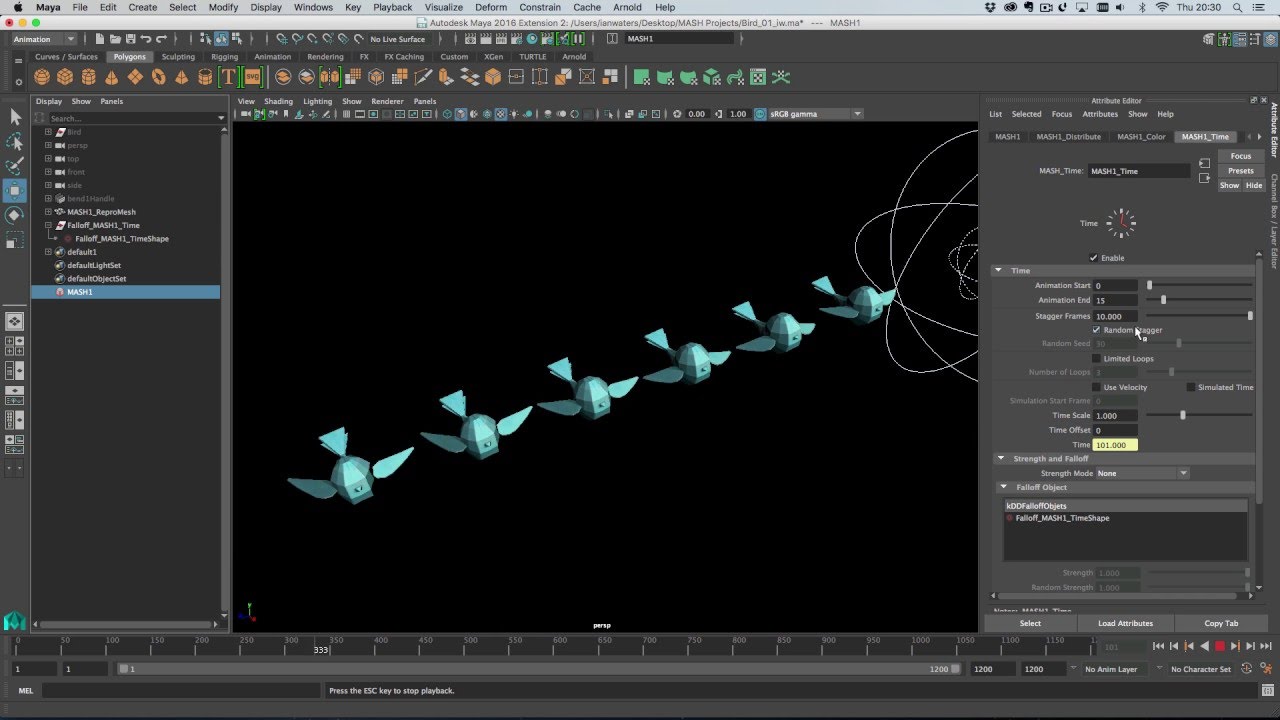The image size is (1280, 720).
Task: Uncheck the Enable checkbox
Action: [1094, 258]
